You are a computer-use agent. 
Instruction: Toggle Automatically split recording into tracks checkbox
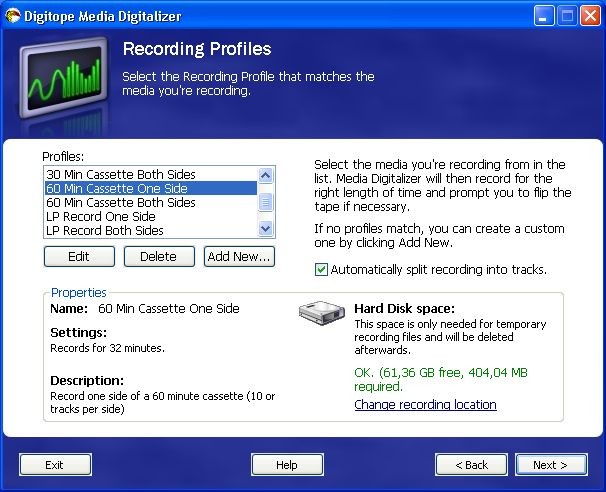click(321, 269)
